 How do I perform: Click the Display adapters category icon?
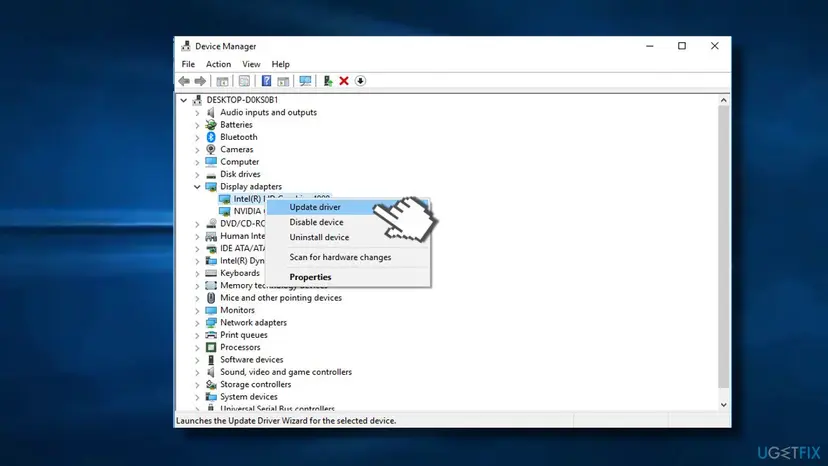[x=211, y=187]
